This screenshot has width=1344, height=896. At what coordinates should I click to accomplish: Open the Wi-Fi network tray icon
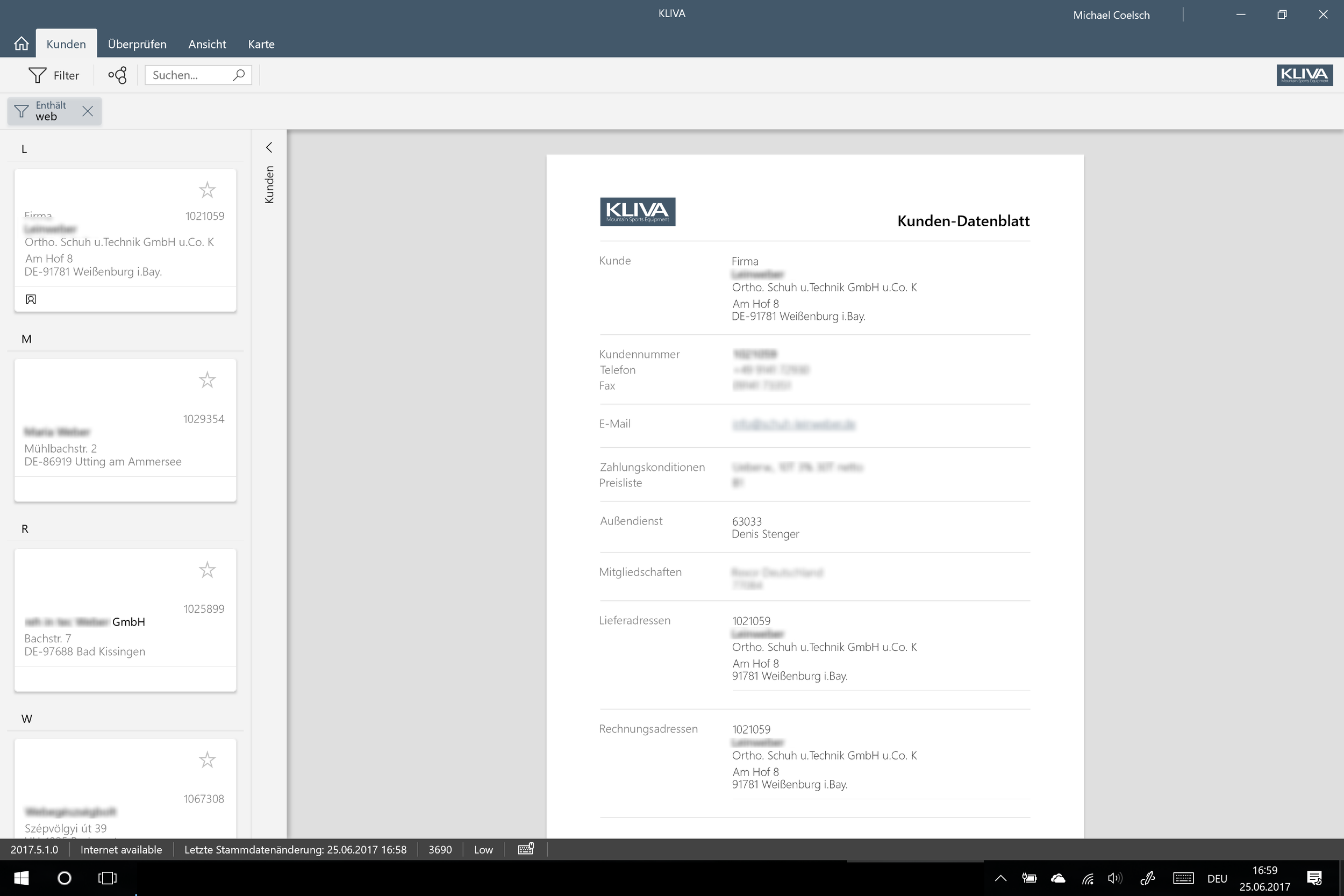click(1087, 878)
